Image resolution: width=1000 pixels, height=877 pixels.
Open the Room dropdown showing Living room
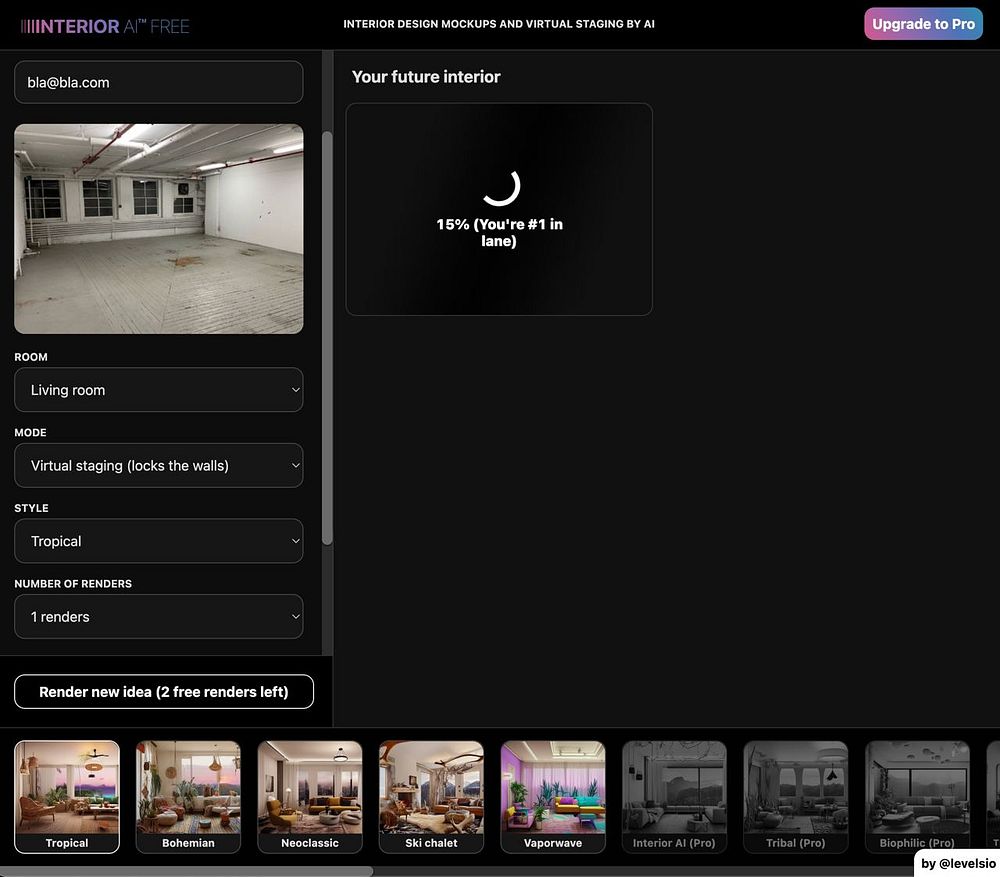pos(159,390)
